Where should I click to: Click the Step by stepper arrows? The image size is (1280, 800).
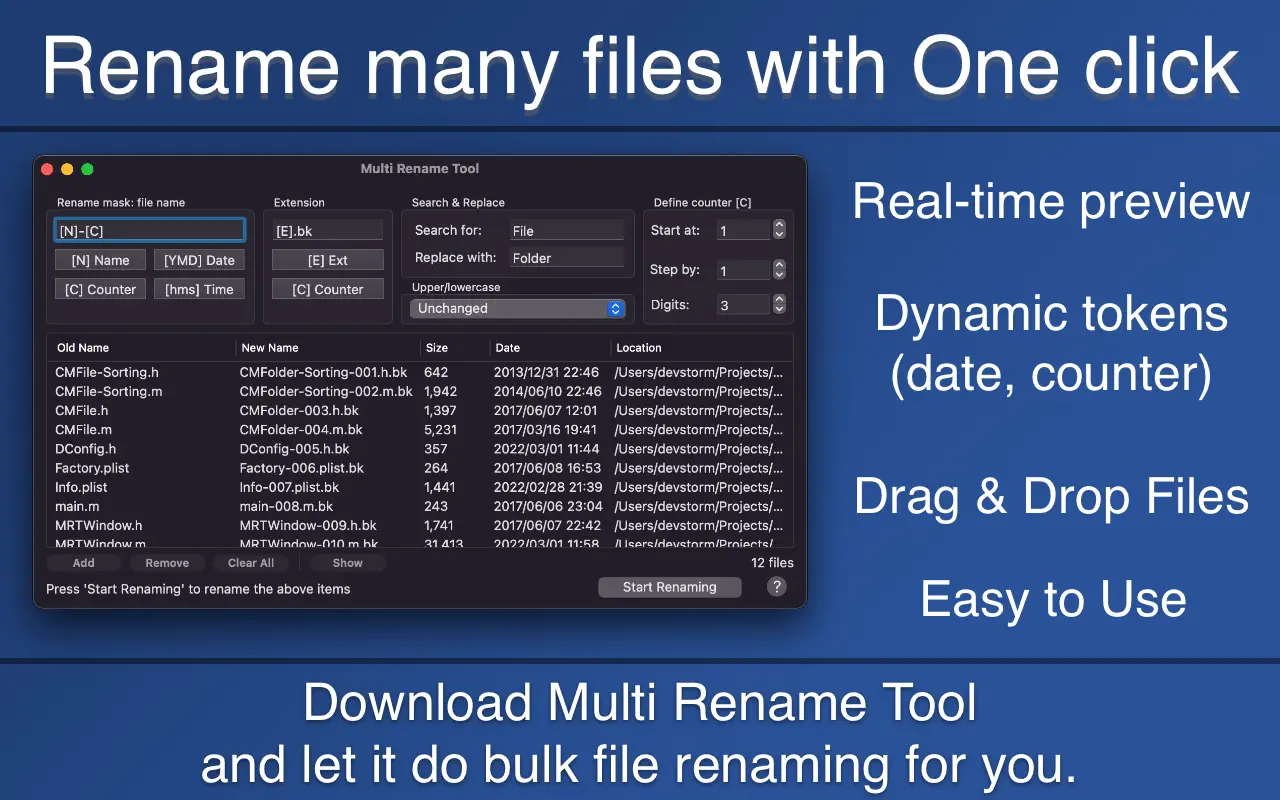tap(779, 270)
